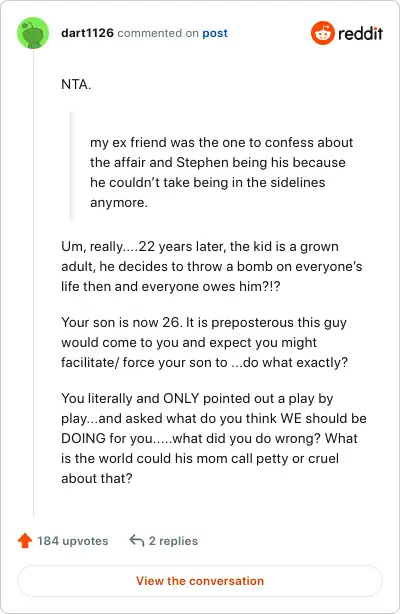Click the paragraph starting "Your son is now 26"
Viewport: 400px width, 614px height.
(x=204, y=342)
